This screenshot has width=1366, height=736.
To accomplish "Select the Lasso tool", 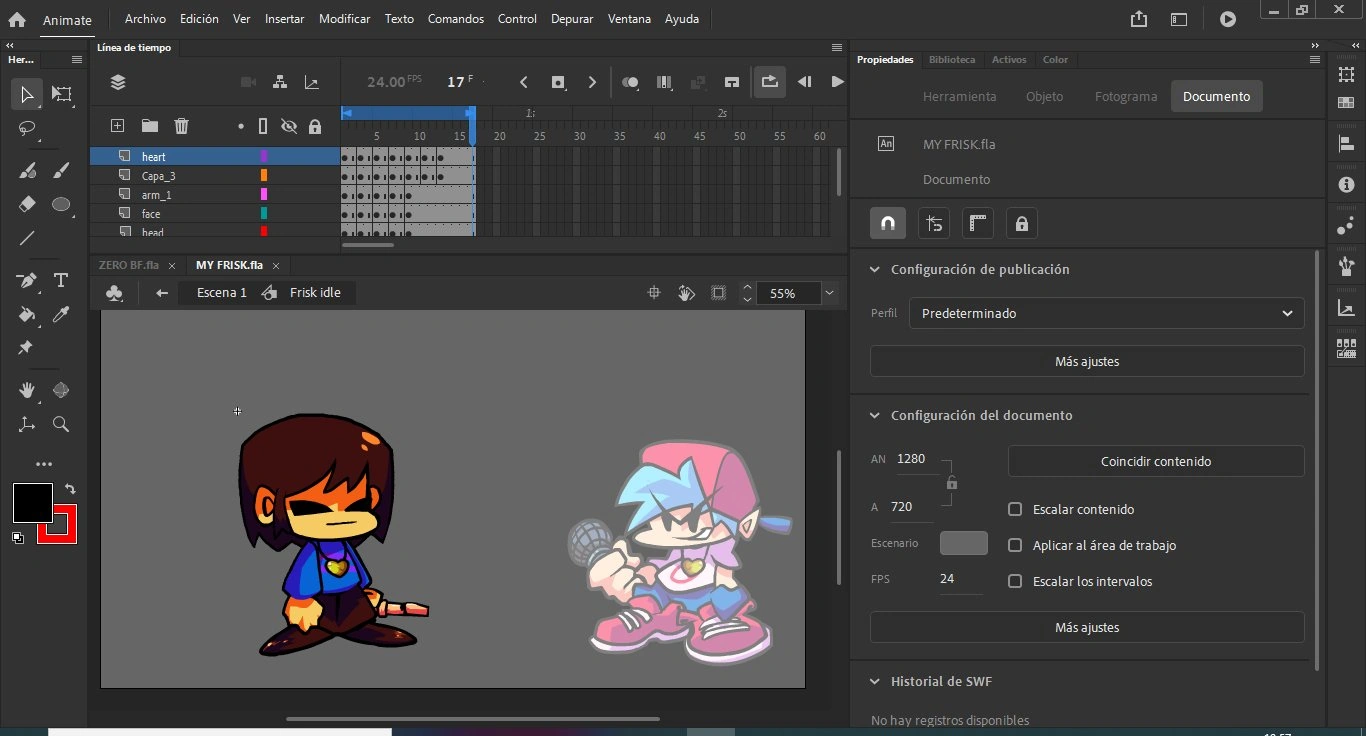I will click(27, 129).
